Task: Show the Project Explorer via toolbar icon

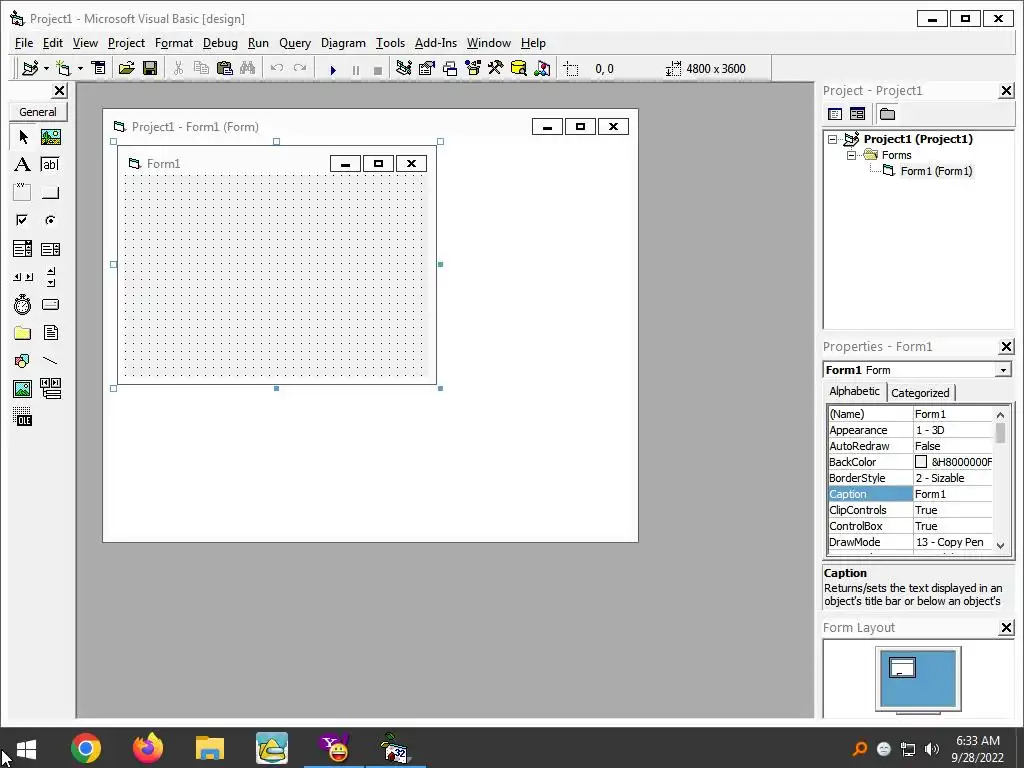Action: click(404, 68)
